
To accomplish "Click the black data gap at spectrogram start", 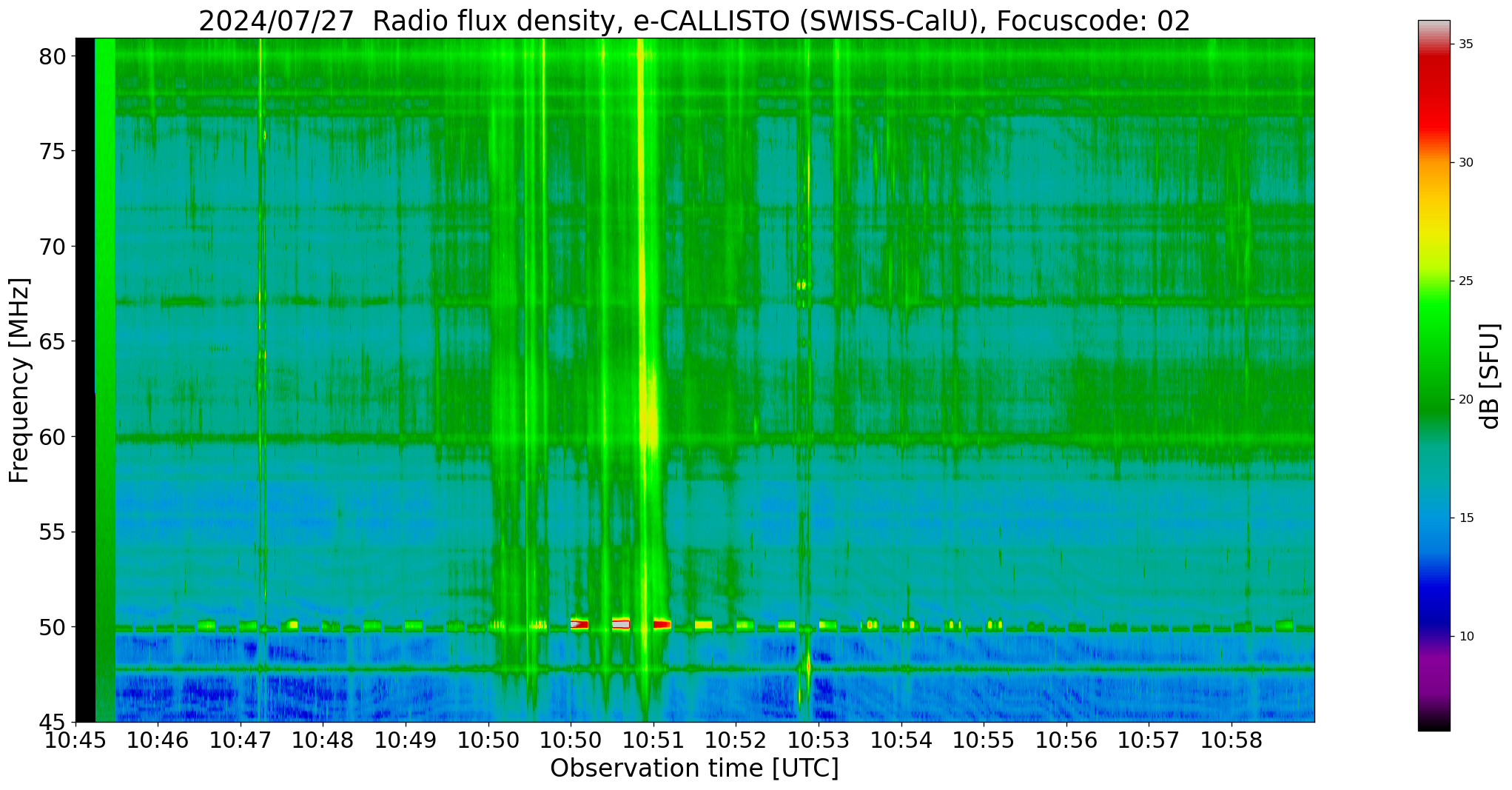I will click(85, 380).
